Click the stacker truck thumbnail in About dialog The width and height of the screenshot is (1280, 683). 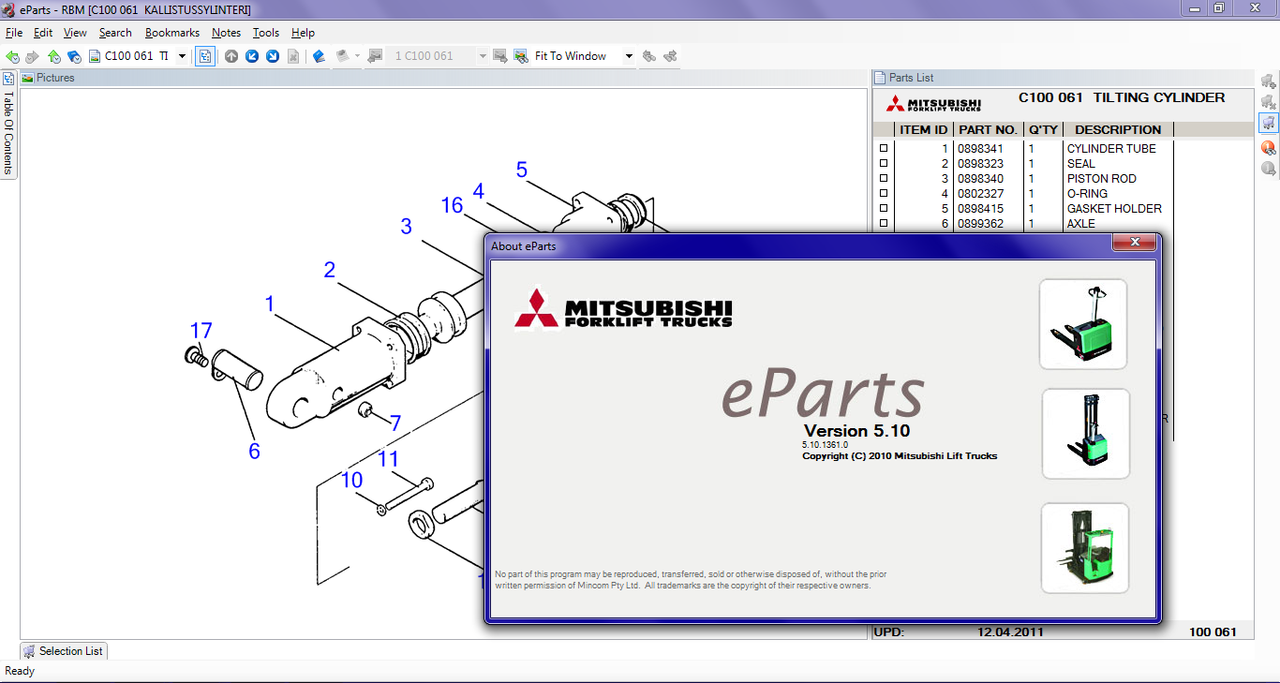pos(1085,434)
